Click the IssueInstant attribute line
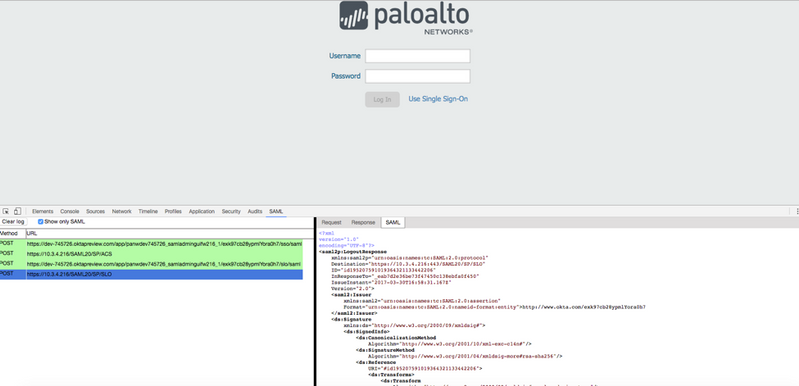Image resolution: width=799 pixels, height=386 pixels. 390,283
